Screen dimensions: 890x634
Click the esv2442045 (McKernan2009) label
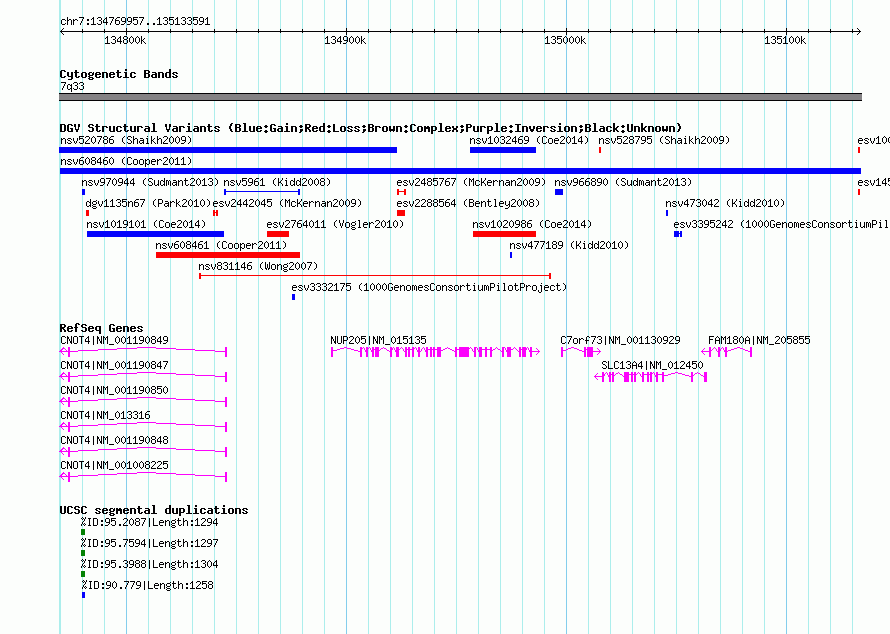[x=287, y=203]
